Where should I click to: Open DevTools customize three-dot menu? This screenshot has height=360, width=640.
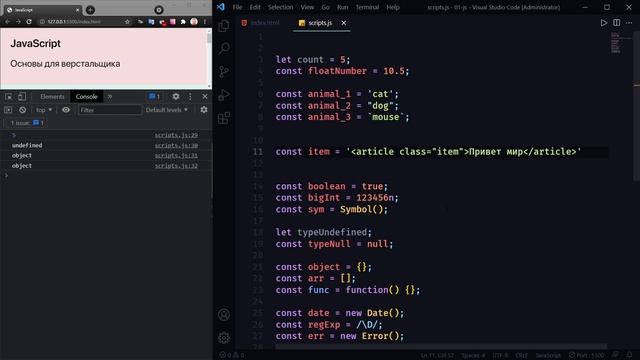point(190,96)
